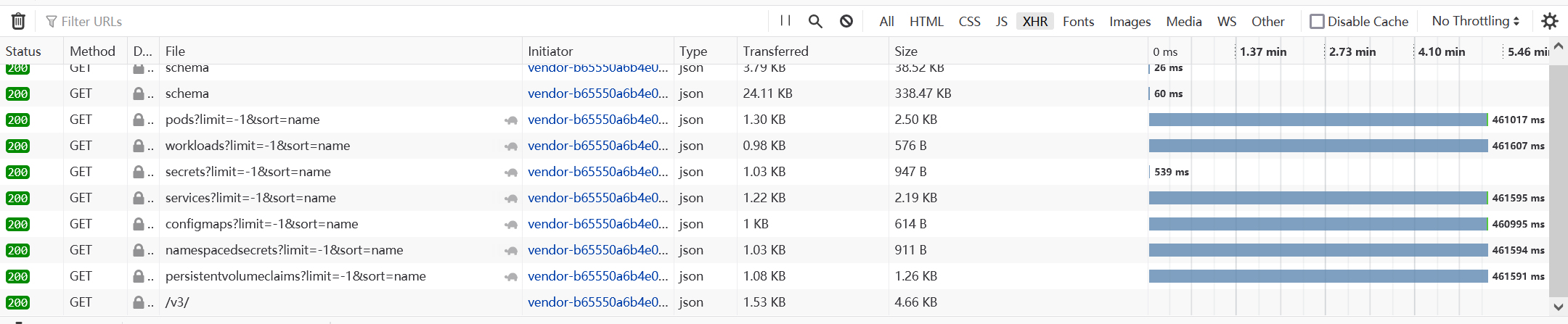Filter requests by CSS

pos(970,22)
